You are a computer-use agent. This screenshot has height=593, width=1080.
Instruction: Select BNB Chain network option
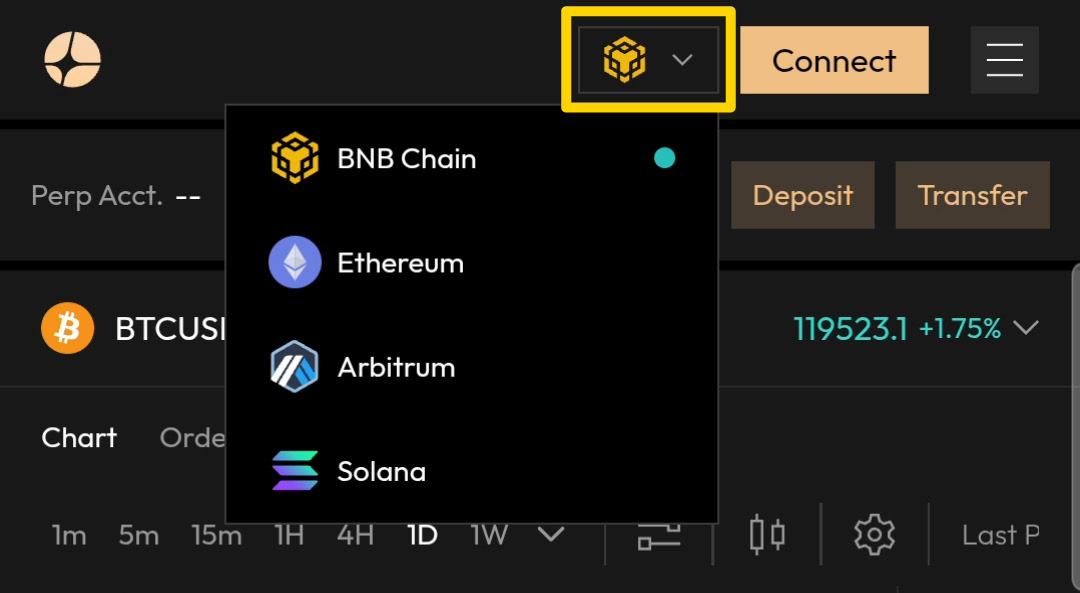click(406, 159)
